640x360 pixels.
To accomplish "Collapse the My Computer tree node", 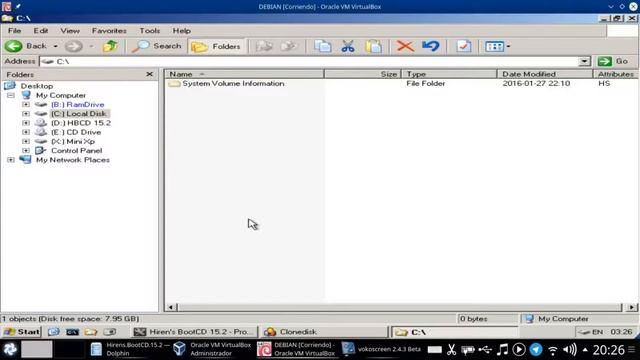I will point(11,96).
